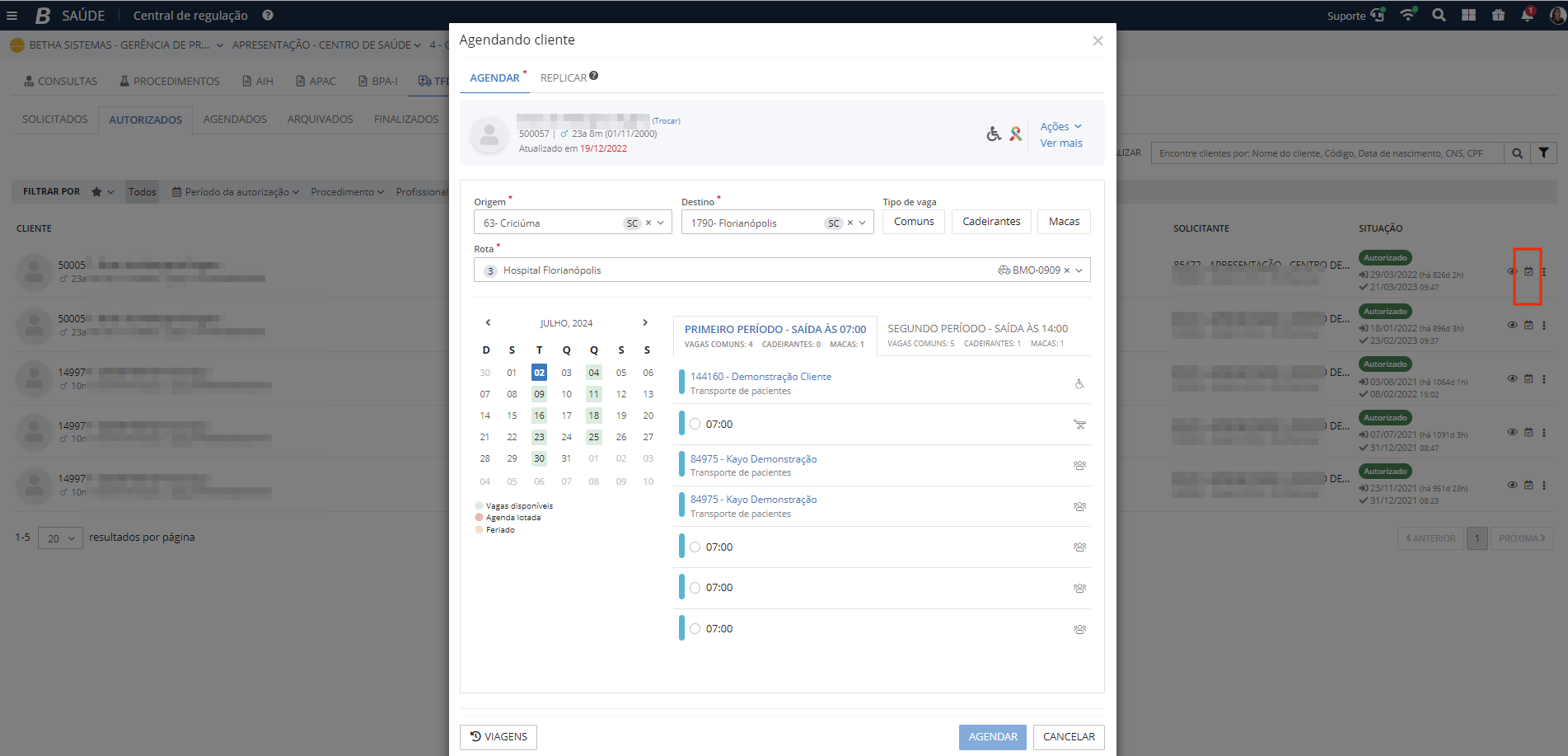Click the stretcher icon on first 07:00 slot
Screen dimensions: 1568x756
click(1079, 424)
